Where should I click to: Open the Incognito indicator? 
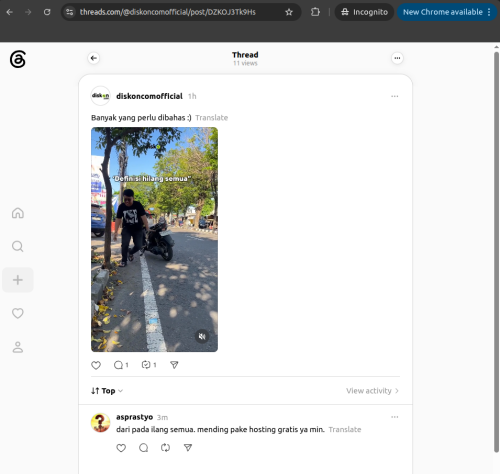point(364,12)
